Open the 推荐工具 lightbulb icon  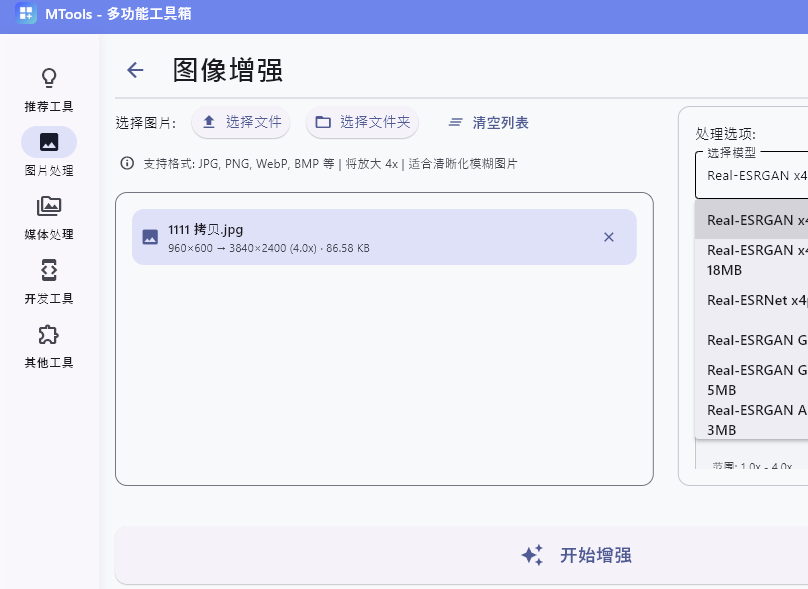[49, 78]
